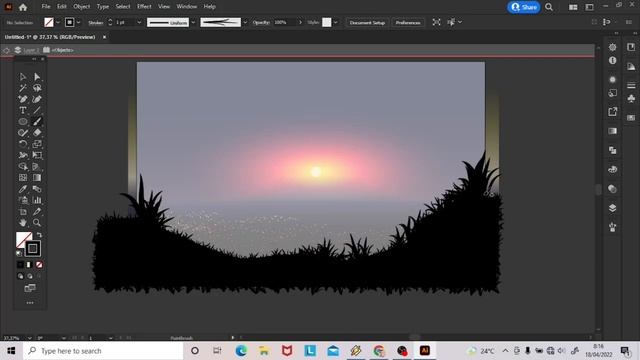Open the zoom level dropdown in the status bar
Image resolution: width=640 pixels, height=360 pixels.
pos(29,338)
